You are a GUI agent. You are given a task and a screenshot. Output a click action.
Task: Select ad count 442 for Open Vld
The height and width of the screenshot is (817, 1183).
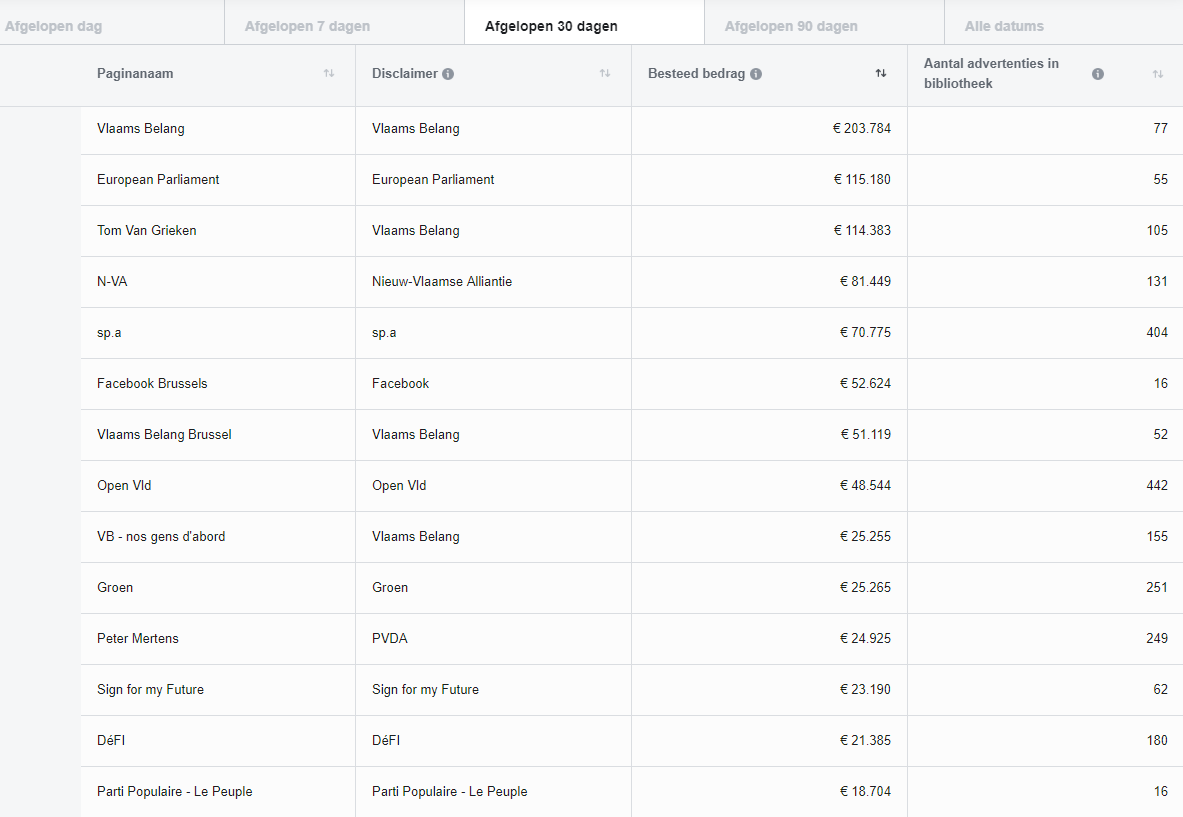tap(1157, 486)
